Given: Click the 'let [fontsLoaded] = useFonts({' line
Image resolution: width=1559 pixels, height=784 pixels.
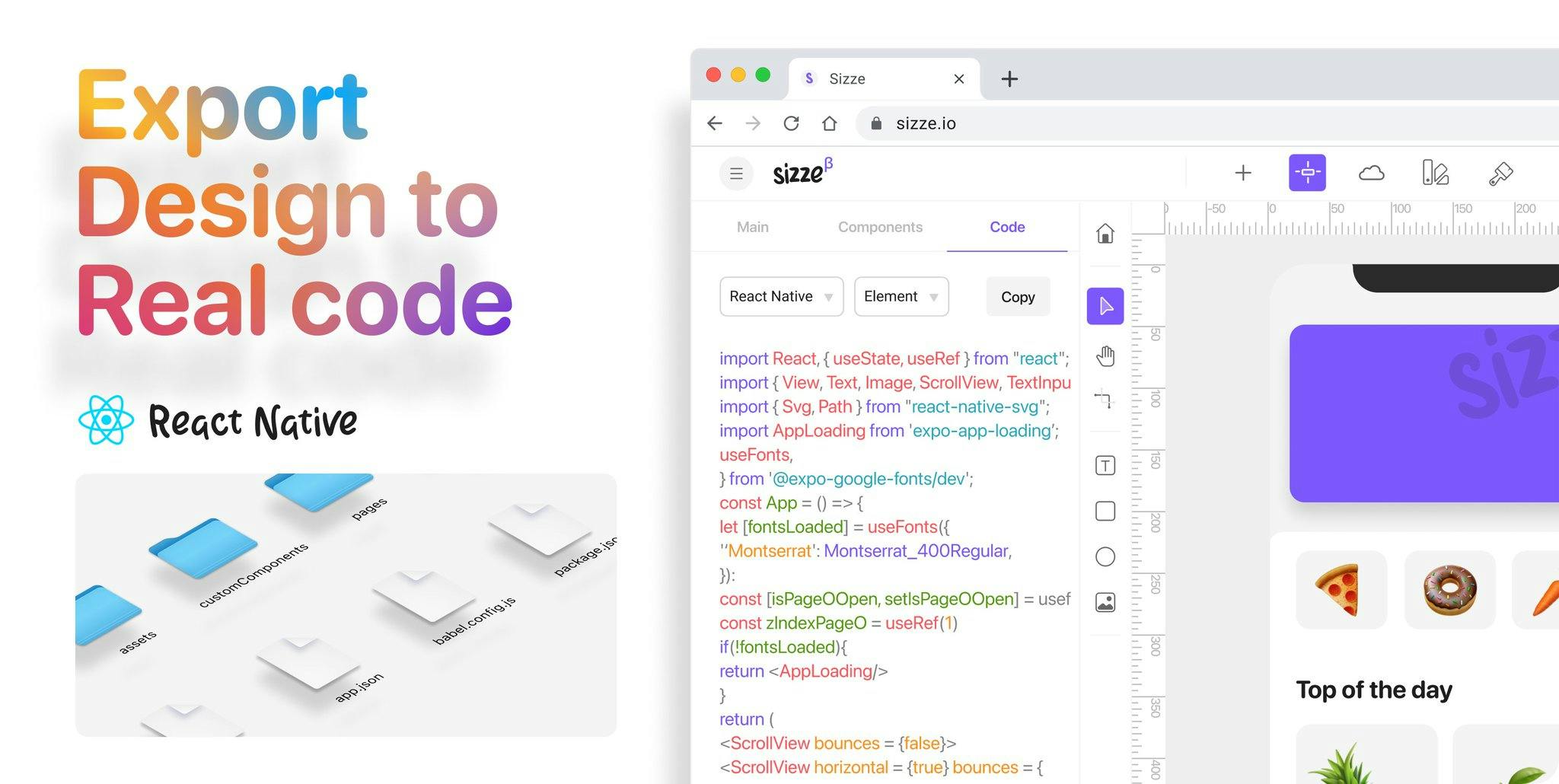Looking at the screenshot, I should (835, 527).
